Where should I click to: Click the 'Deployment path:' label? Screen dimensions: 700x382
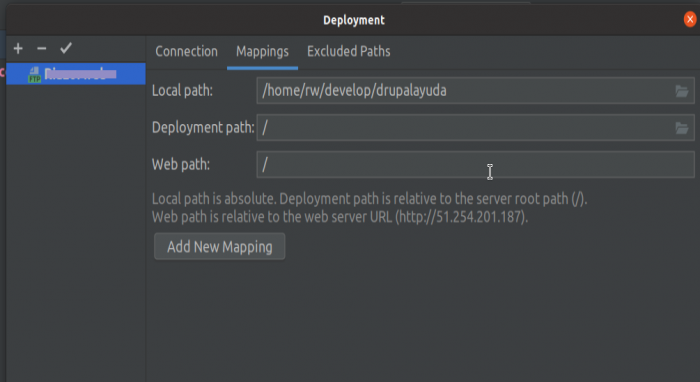pos(203,128)
